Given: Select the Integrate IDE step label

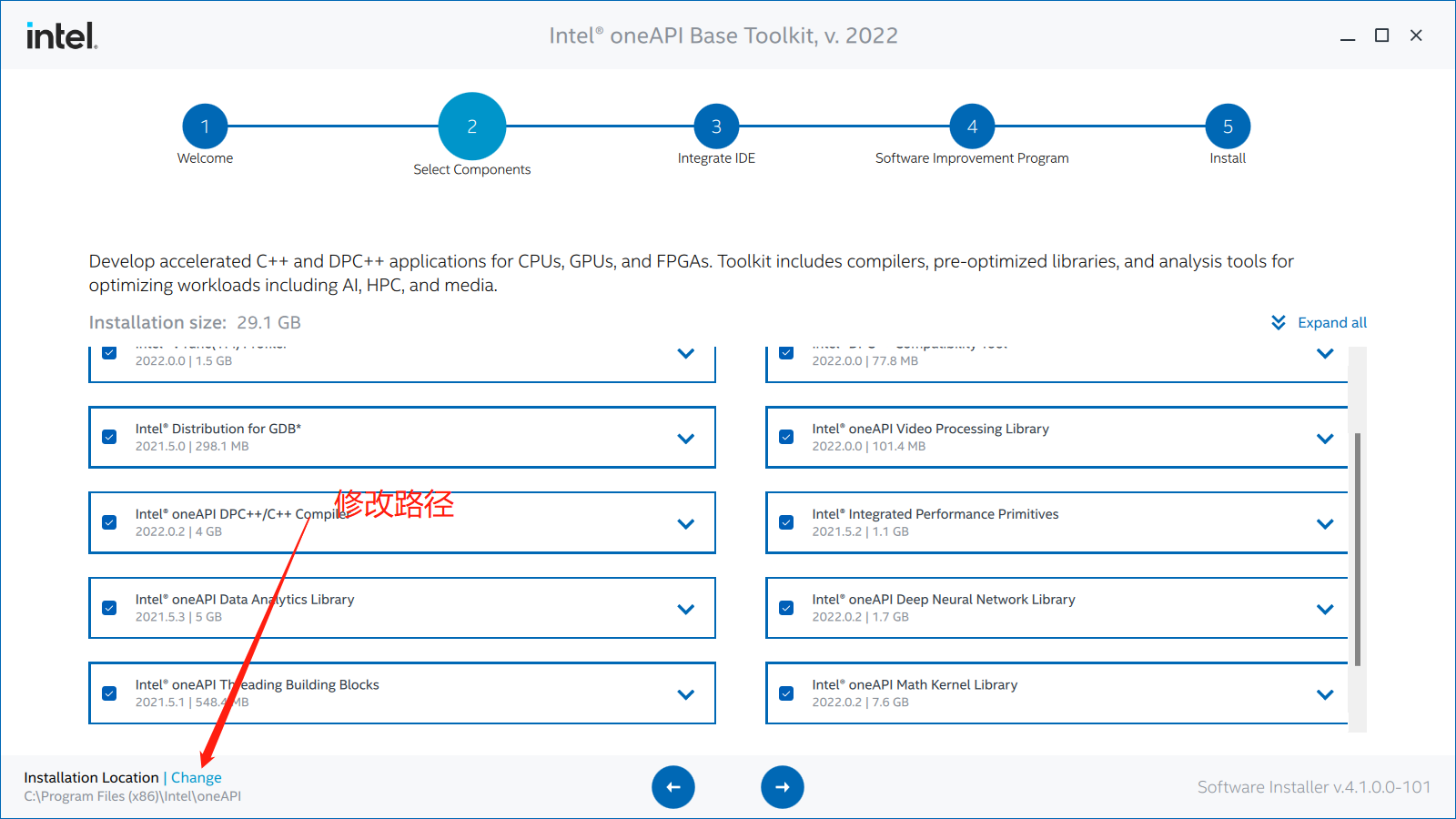Looking at the screenshot, I should click(x=716, y=157).
